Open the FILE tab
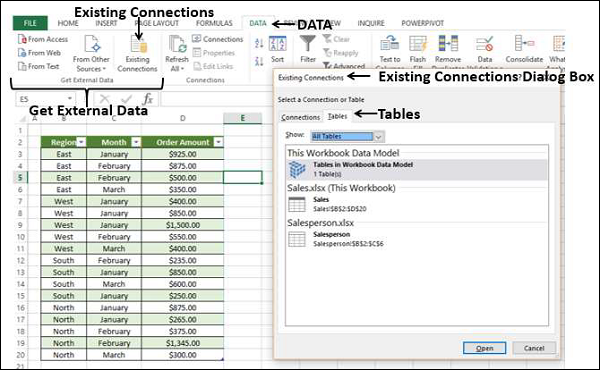Screen dimensions: 600x370 tap(30, 23)
